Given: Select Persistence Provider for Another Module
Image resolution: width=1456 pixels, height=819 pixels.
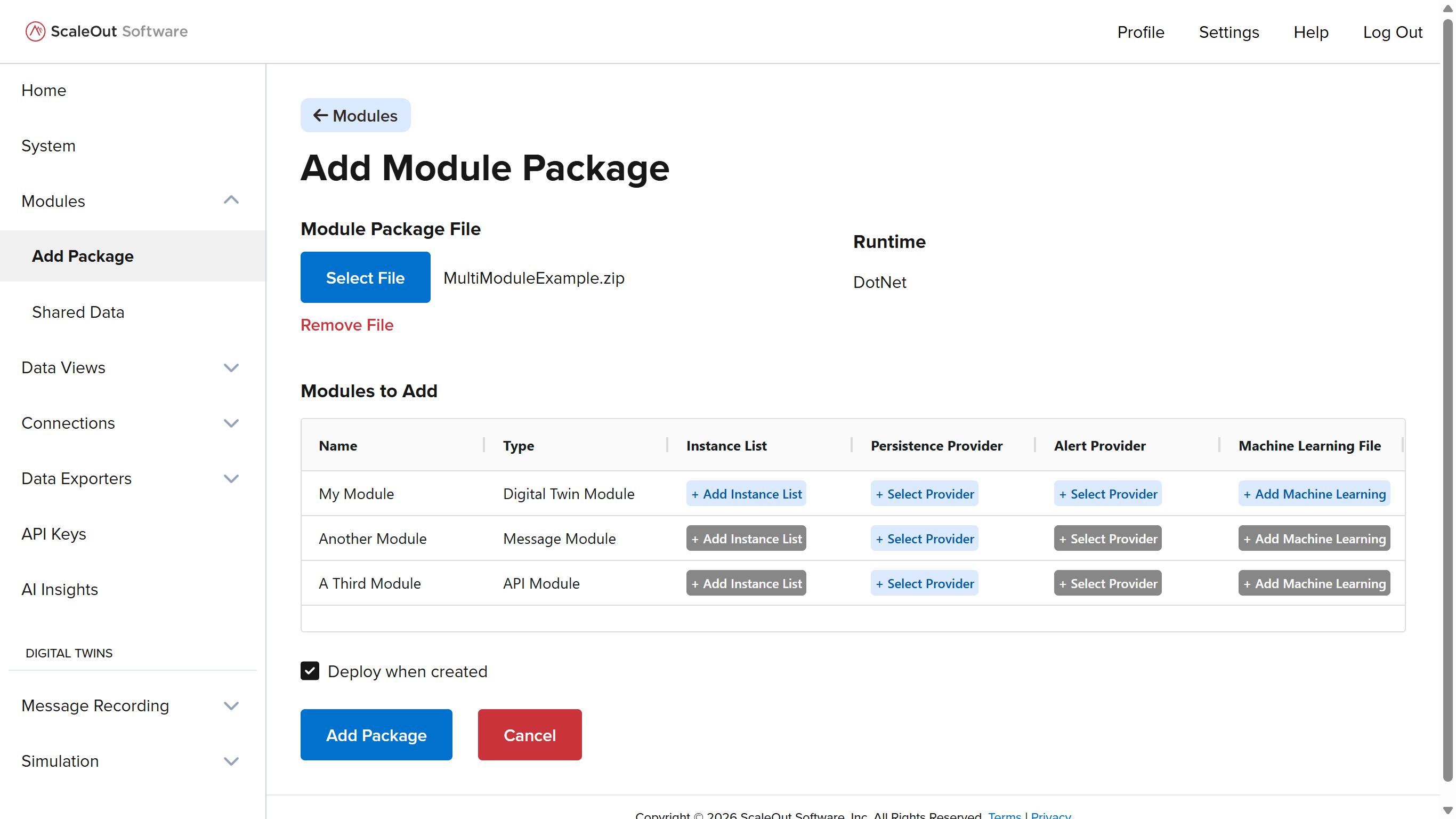Looking at the screenshot, I should [925, 539].
